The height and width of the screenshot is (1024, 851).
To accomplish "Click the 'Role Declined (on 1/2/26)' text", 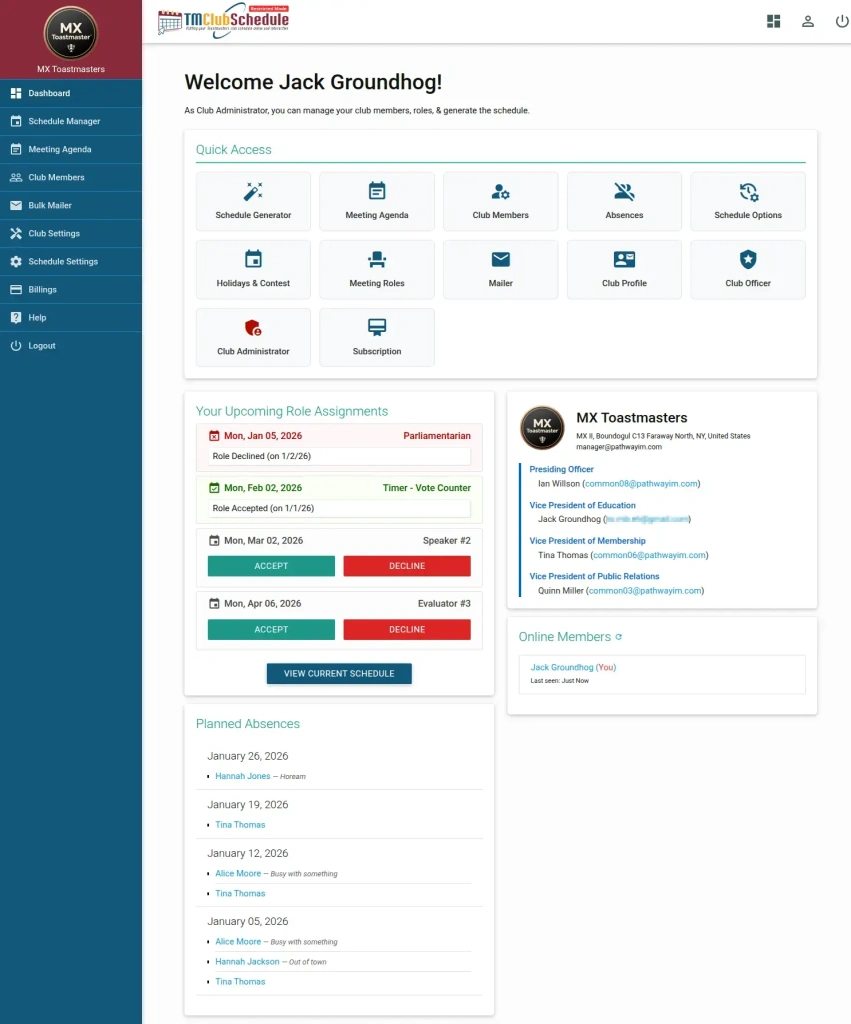I will pos(261,456).
